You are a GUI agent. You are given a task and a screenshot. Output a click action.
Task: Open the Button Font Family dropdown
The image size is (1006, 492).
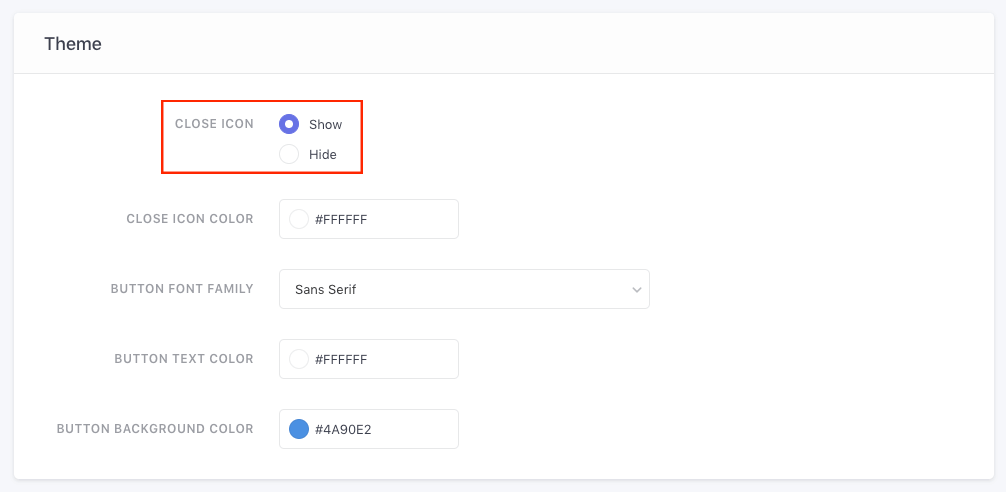tap(464, 289)
